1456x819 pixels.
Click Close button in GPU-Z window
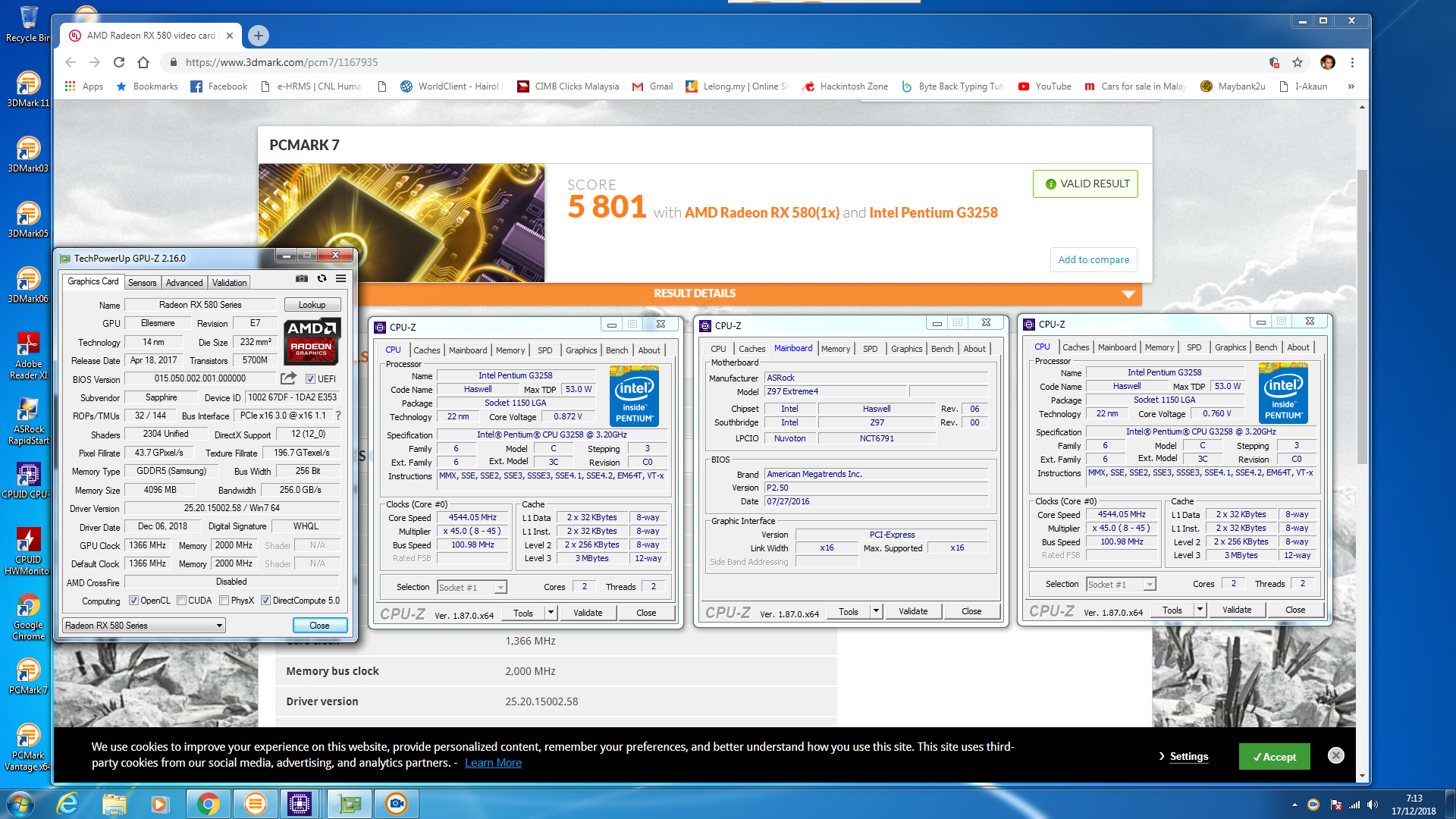[319, 626]
